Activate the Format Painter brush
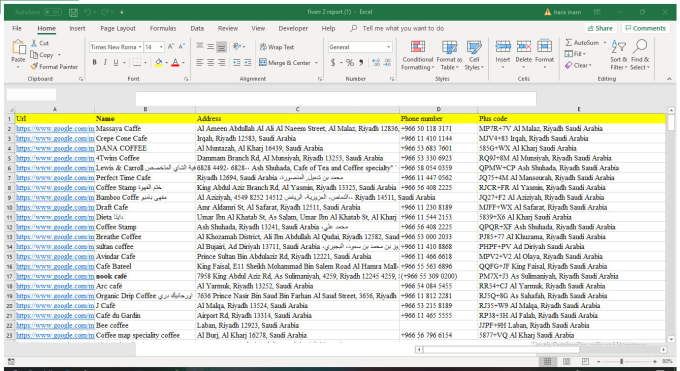The image size is (680, 371). pyautogui.click(x=34, y=66)
